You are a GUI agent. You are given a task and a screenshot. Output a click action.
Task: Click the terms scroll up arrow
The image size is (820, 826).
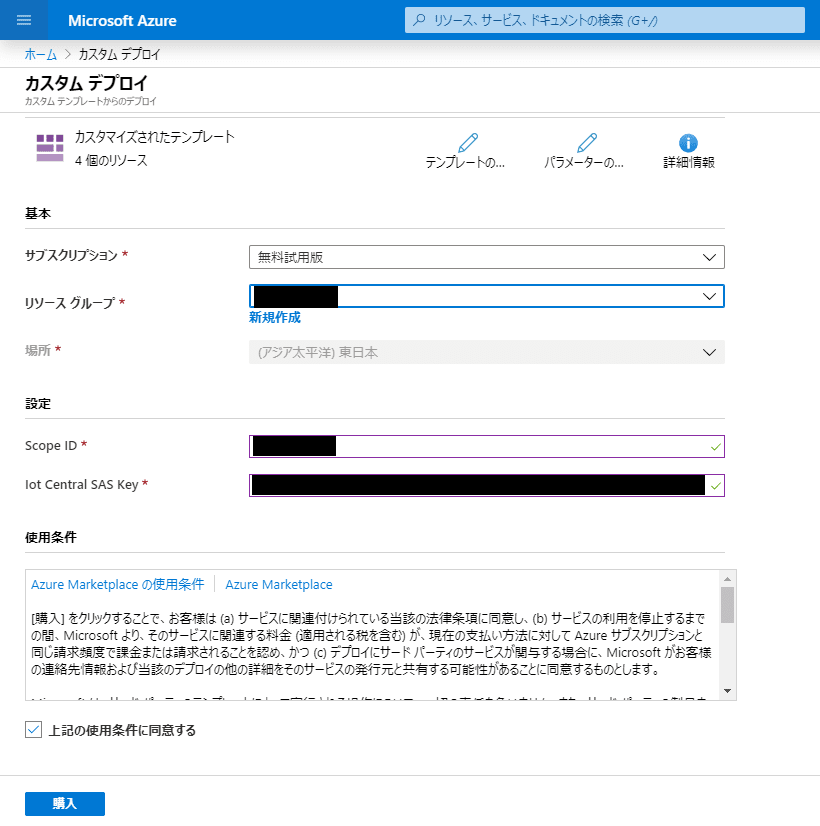pos(727,579)
